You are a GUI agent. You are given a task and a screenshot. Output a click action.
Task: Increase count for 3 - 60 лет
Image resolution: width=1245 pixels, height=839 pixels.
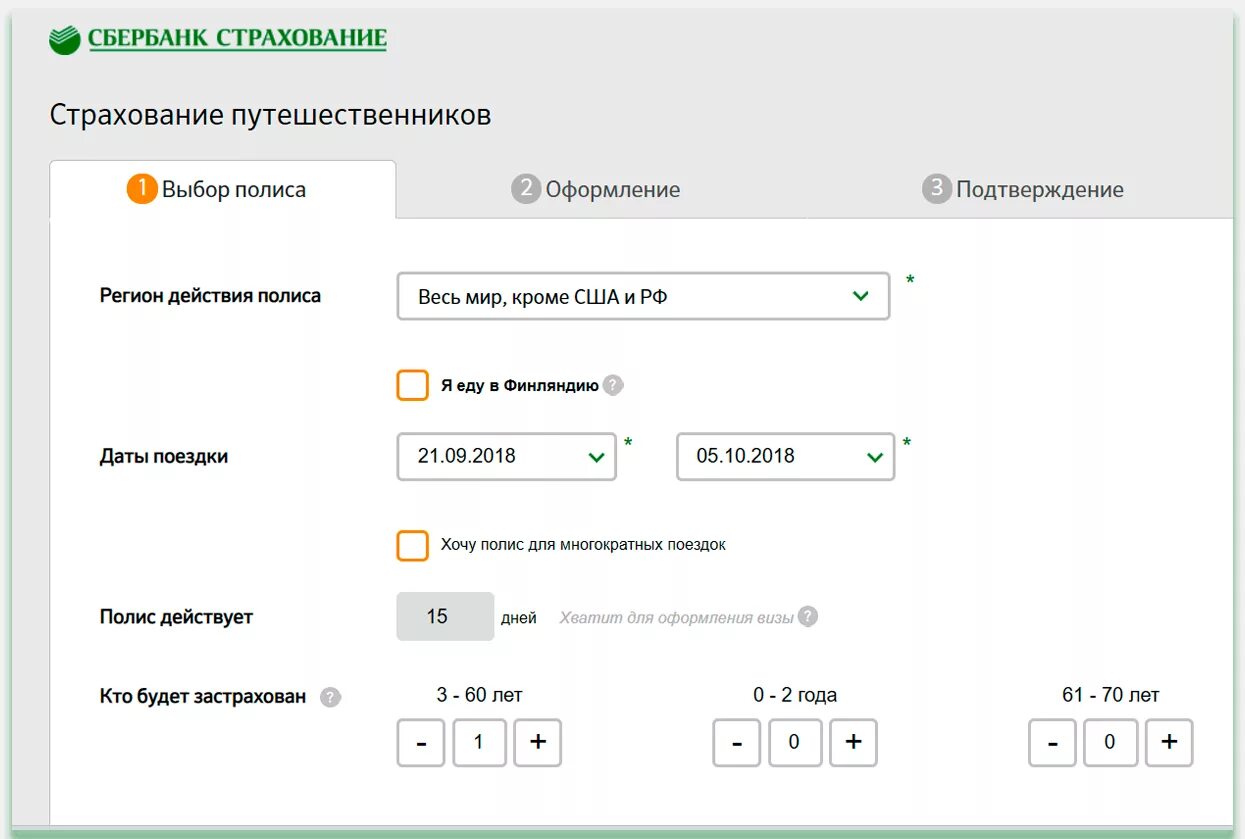538,743
